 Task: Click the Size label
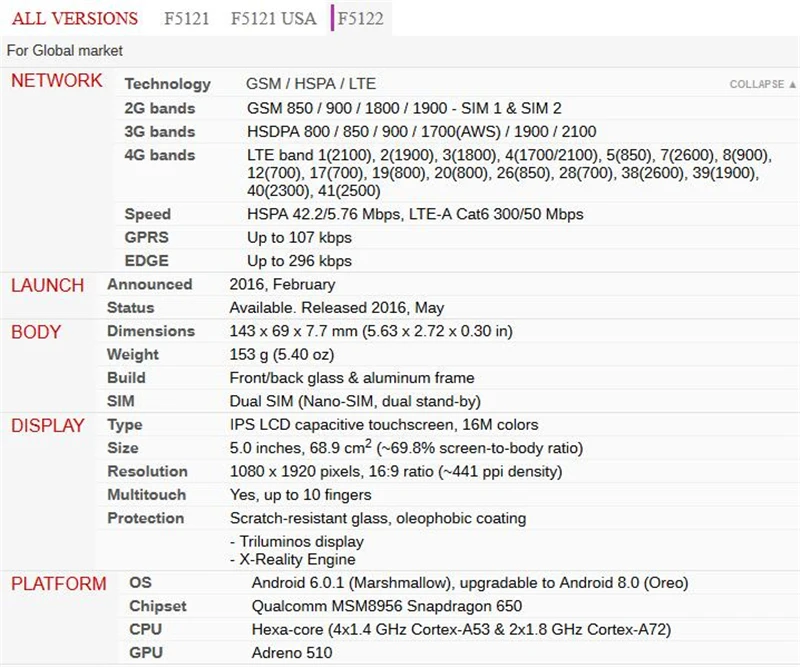123,448
